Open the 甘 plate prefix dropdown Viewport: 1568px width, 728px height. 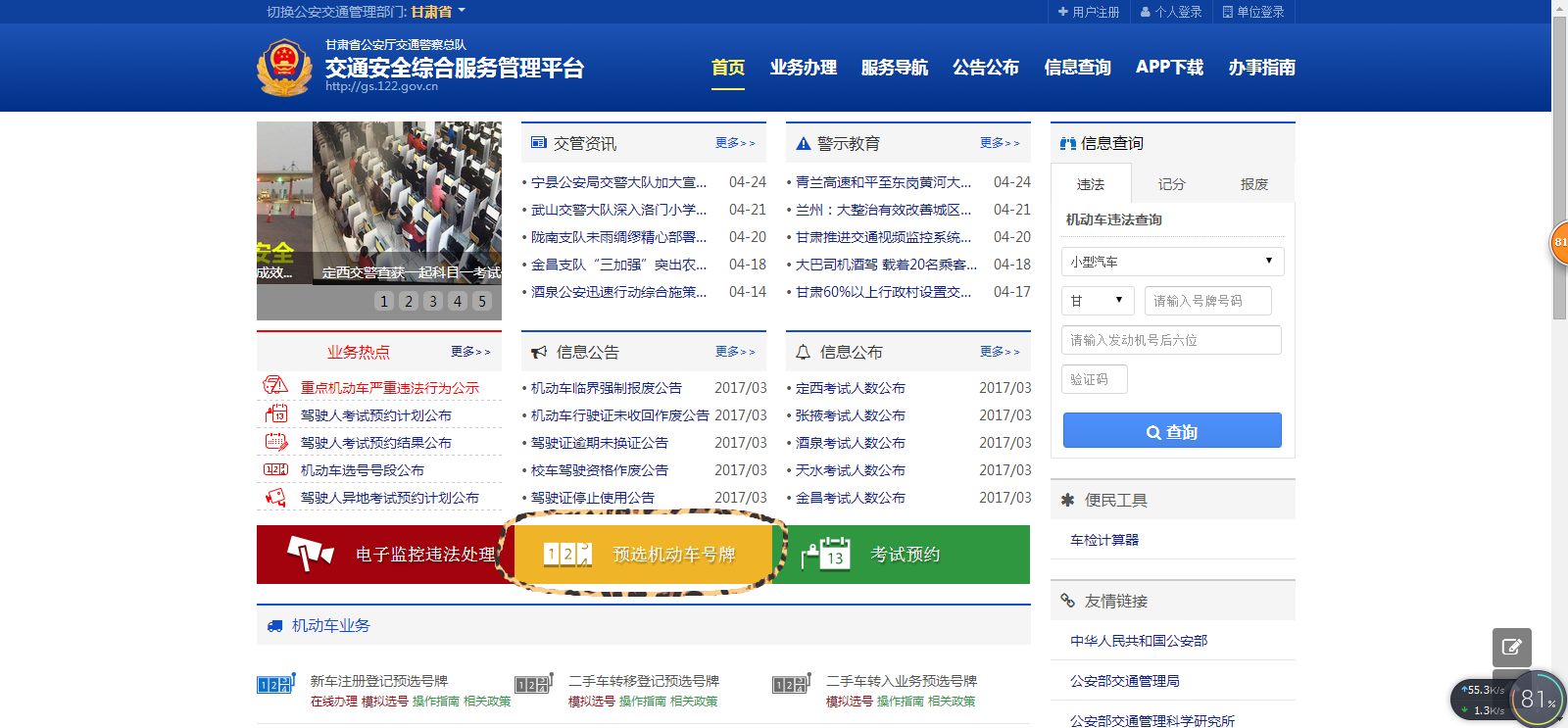1098,301
